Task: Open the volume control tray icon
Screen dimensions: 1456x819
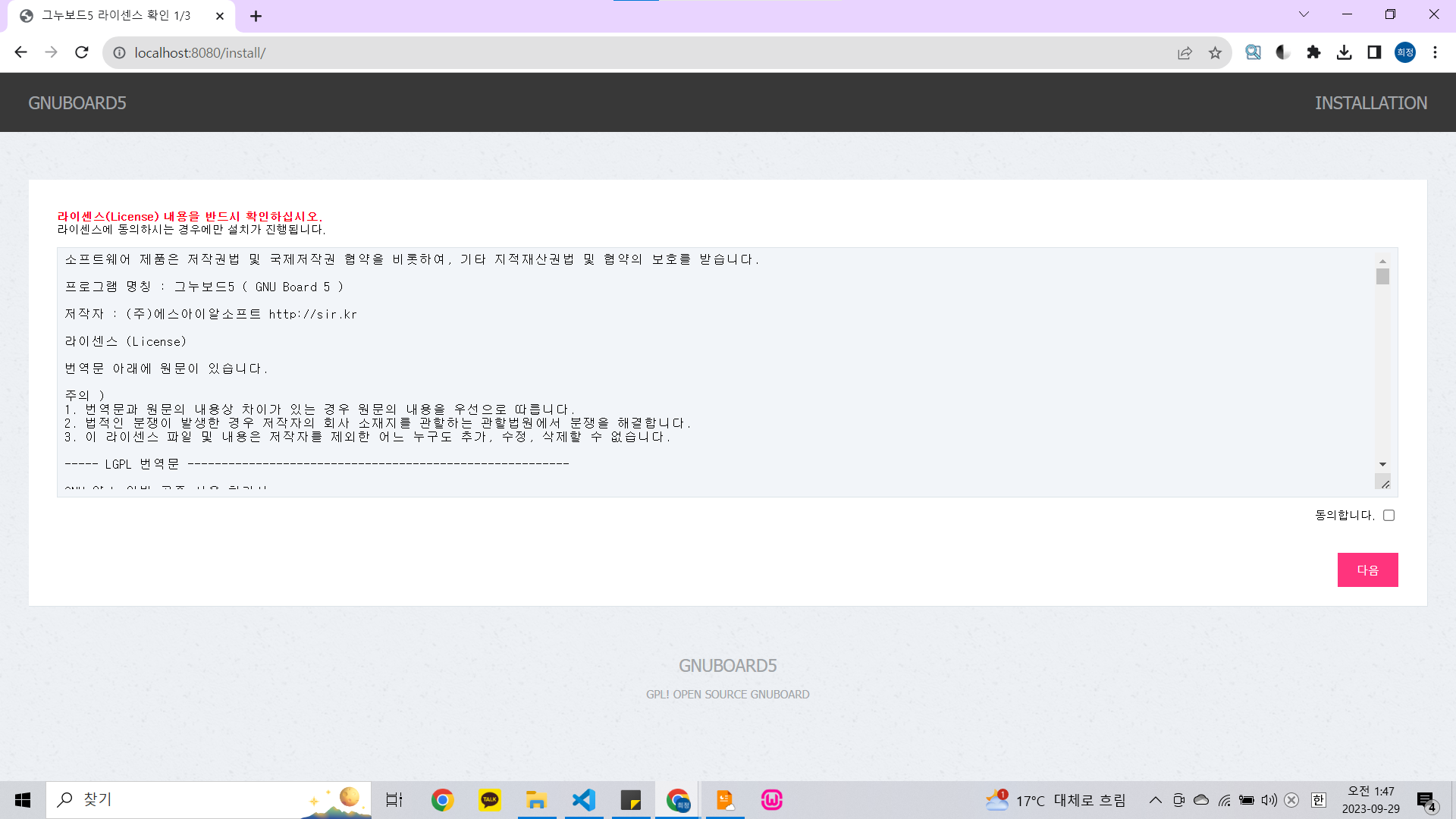Action: click(1269, 800)
